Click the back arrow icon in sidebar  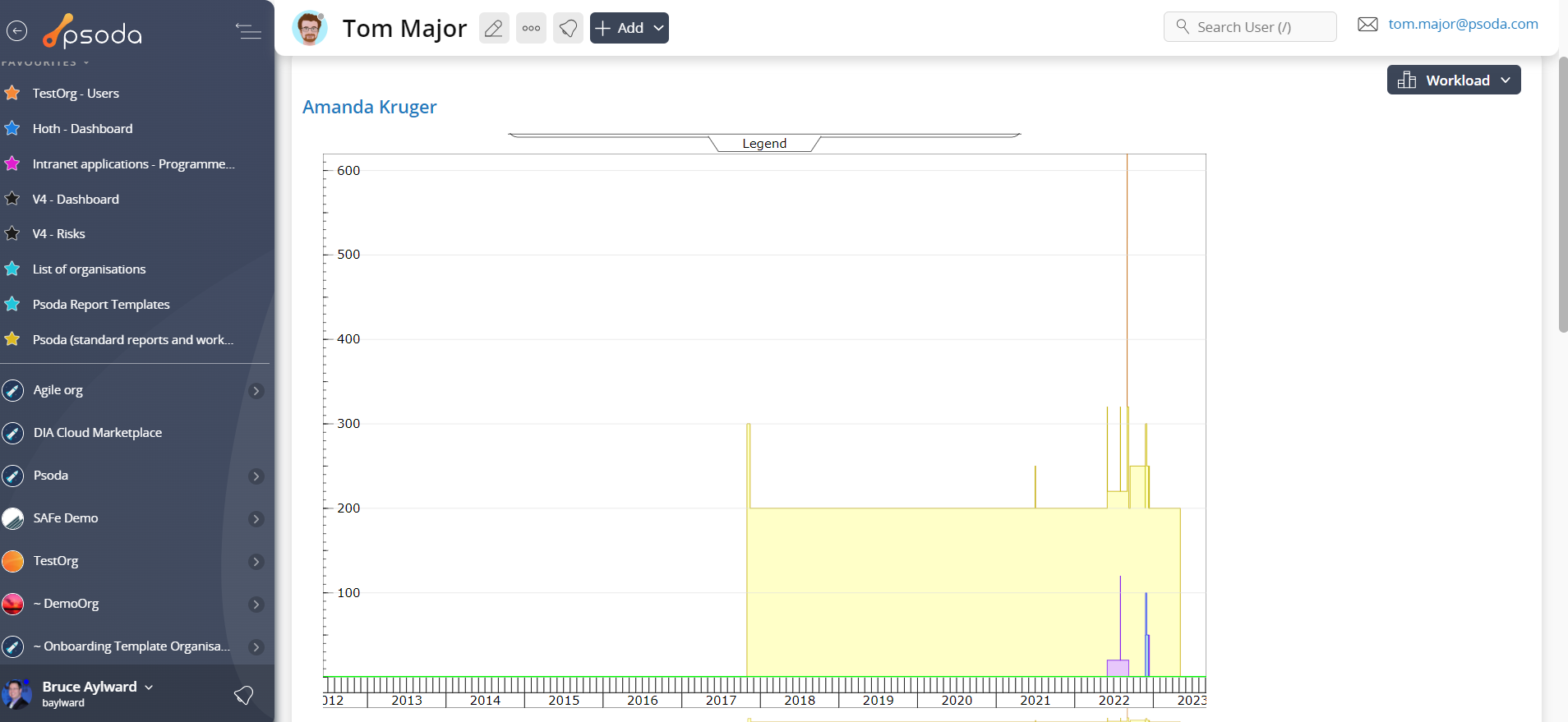point(16,31)
